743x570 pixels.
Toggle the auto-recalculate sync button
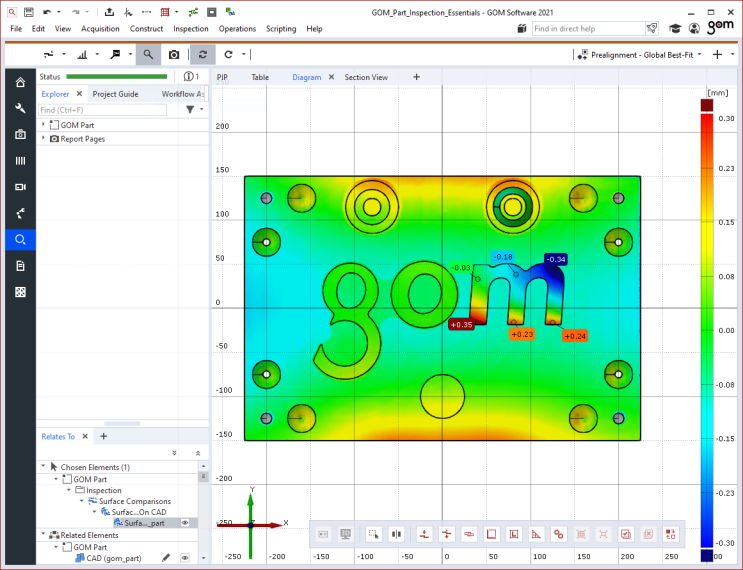[x=203, y=54]
